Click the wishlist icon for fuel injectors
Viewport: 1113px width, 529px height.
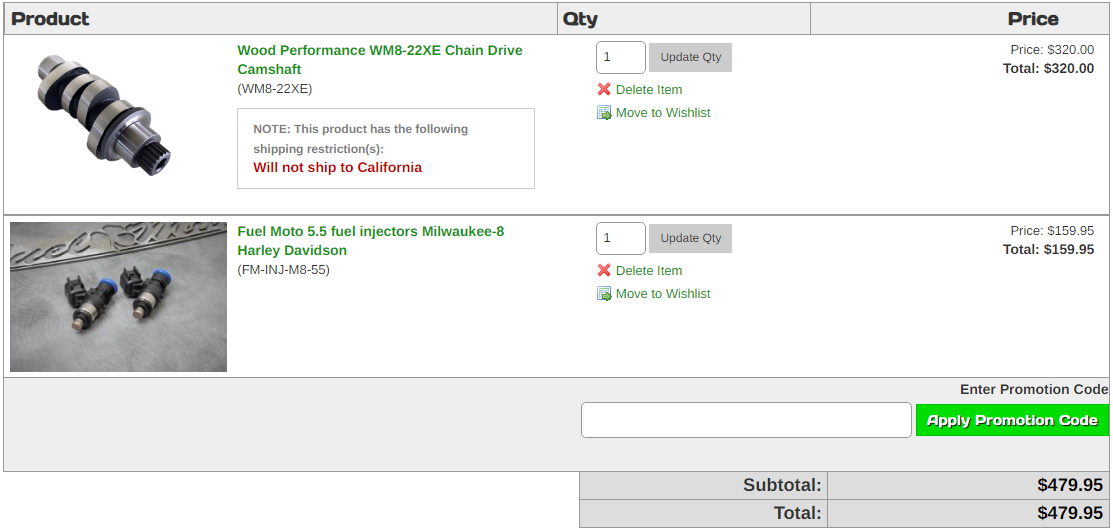(604, 294)
